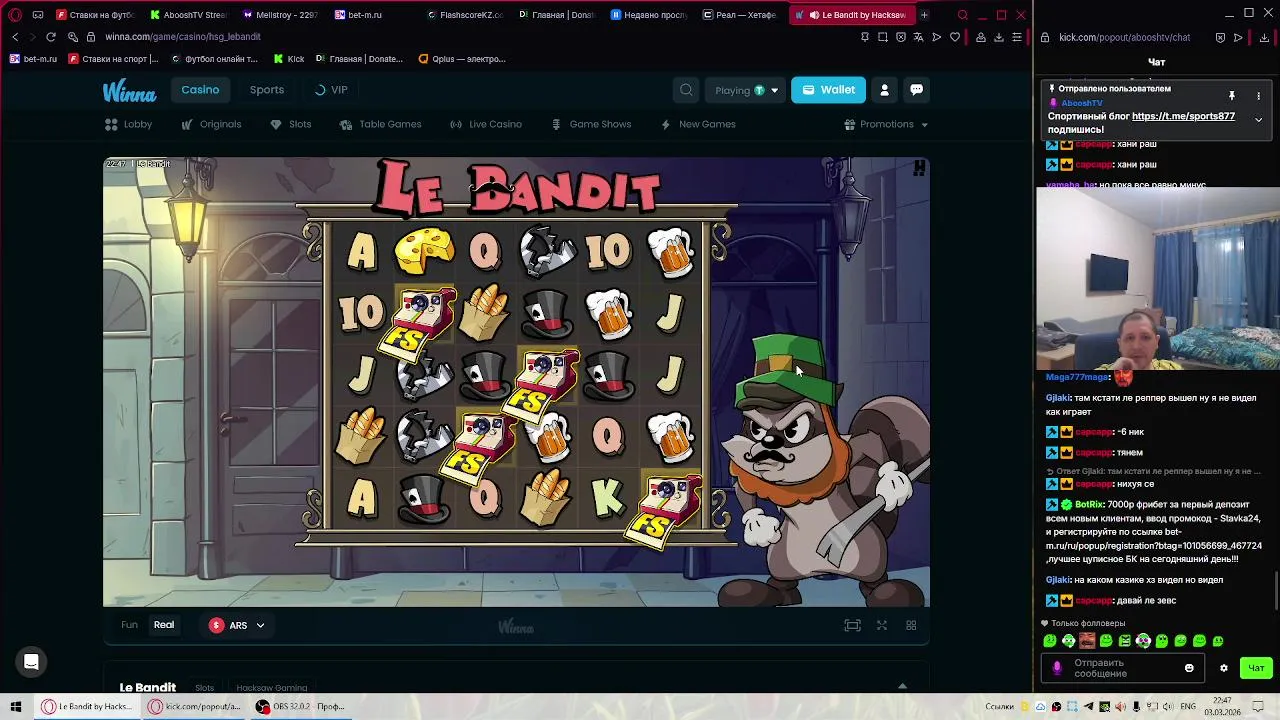Reload the winna.com page
The width and height of the screenshot is (1280, 720).
50,37
